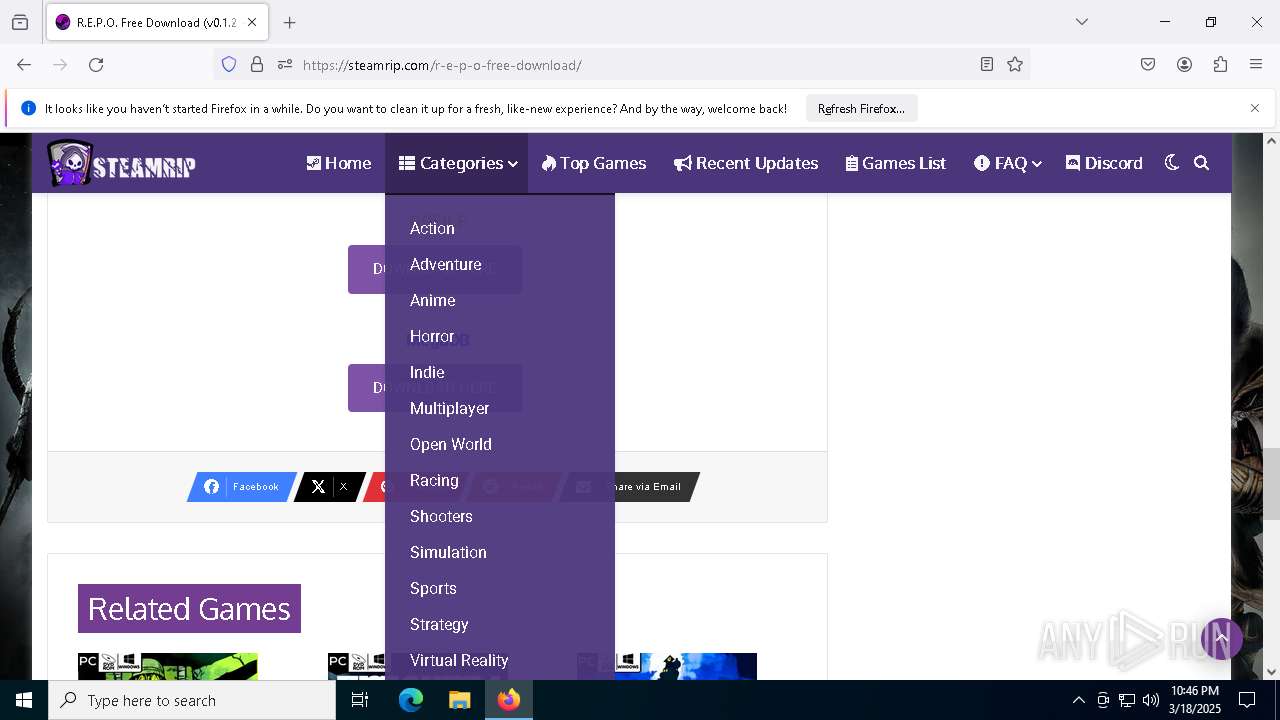1280x720 pixels.
Task: Open the Top Games page
Action: click(x=594, y=163)
